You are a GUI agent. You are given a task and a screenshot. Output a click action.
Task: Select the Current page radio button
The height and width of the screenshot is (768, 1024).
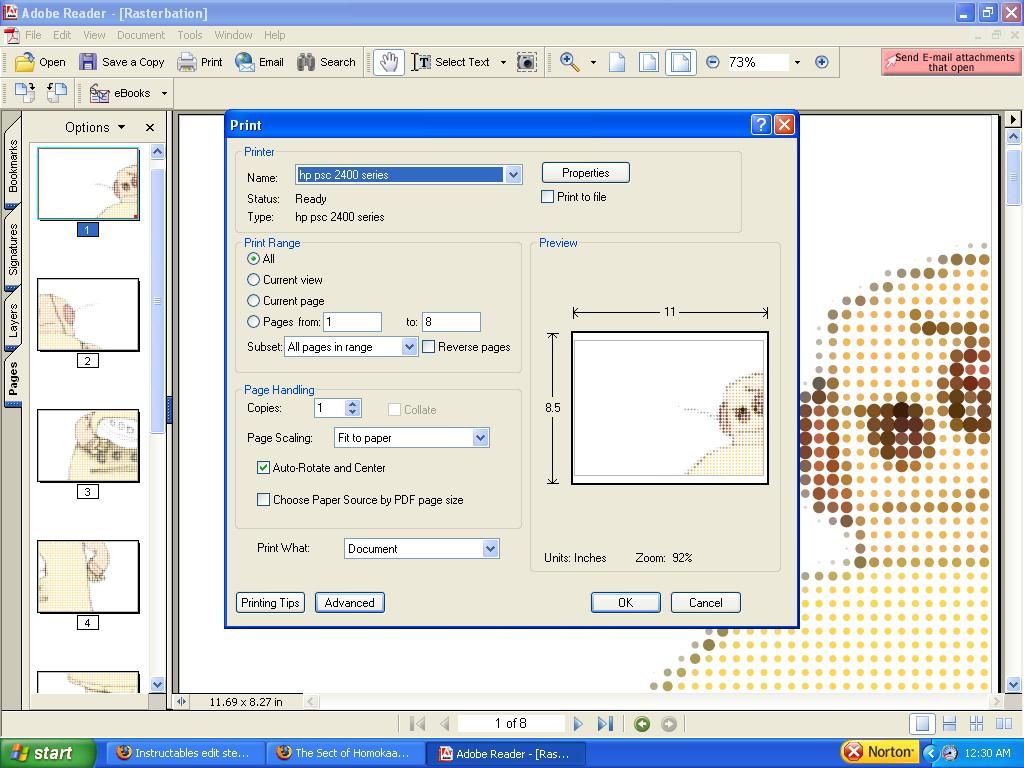(253, 300)
